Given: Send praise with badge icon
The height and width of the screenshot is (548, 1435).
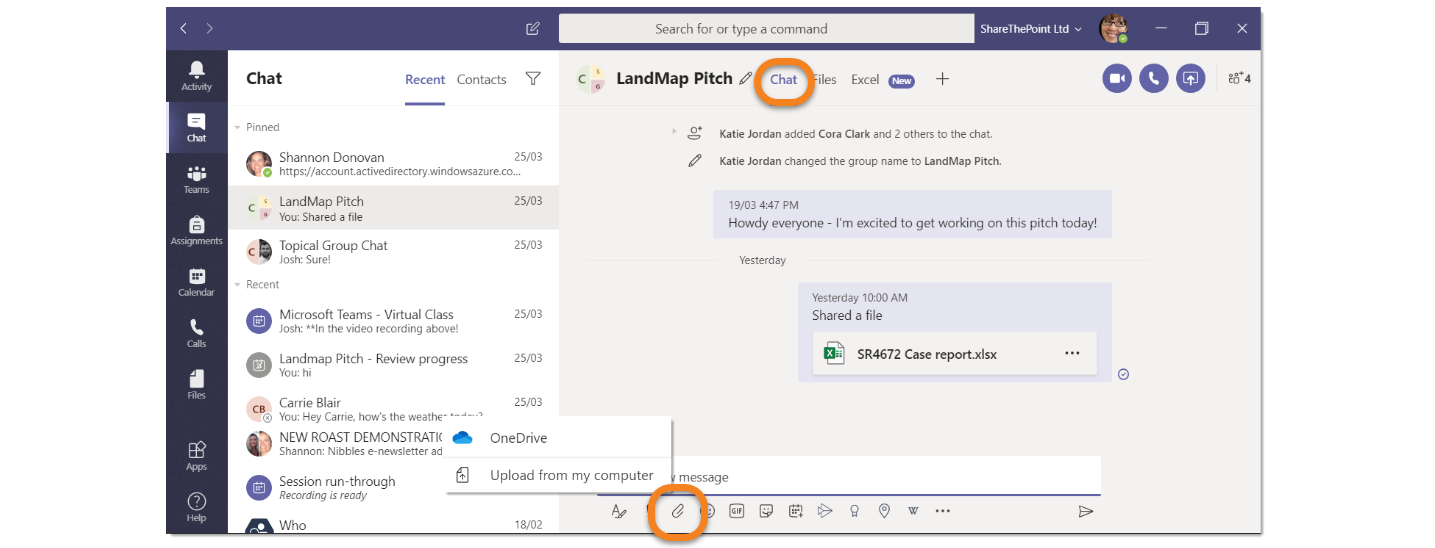Looking at the screenshot, I should tap(854, 511).
